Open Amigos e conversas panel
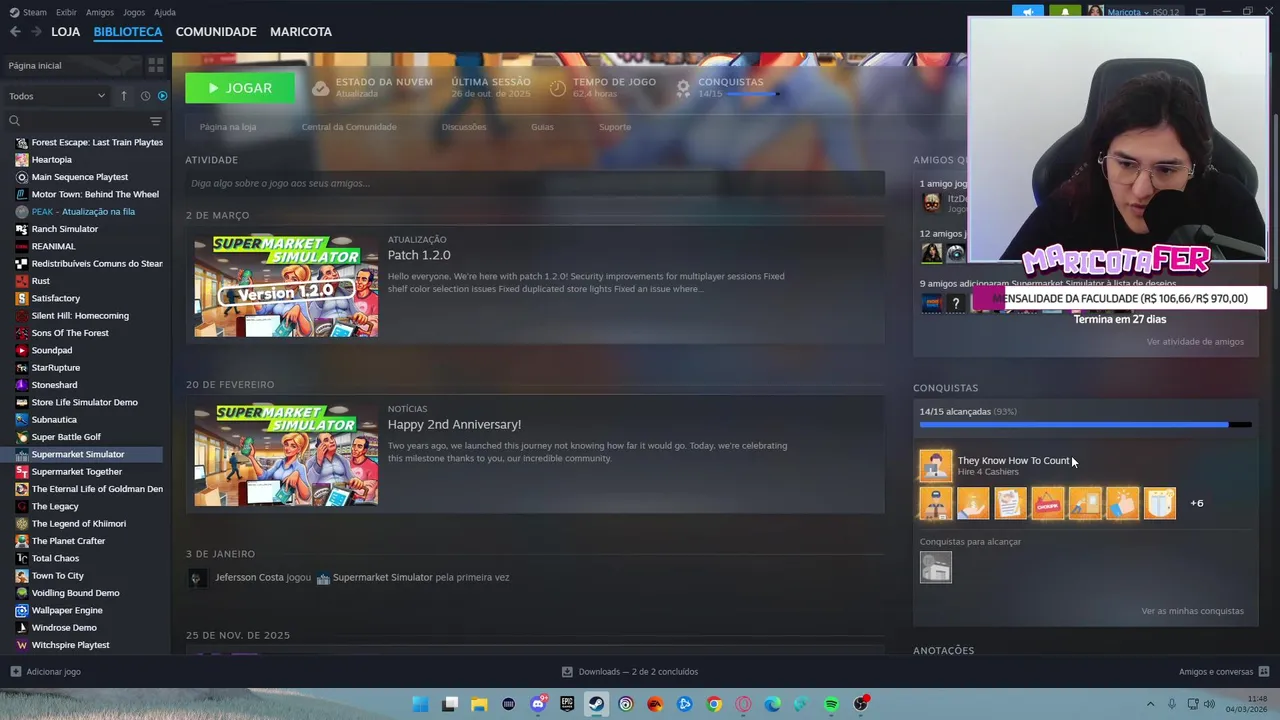Viewport: 1280px width, 720px height. click(1224, 672)
